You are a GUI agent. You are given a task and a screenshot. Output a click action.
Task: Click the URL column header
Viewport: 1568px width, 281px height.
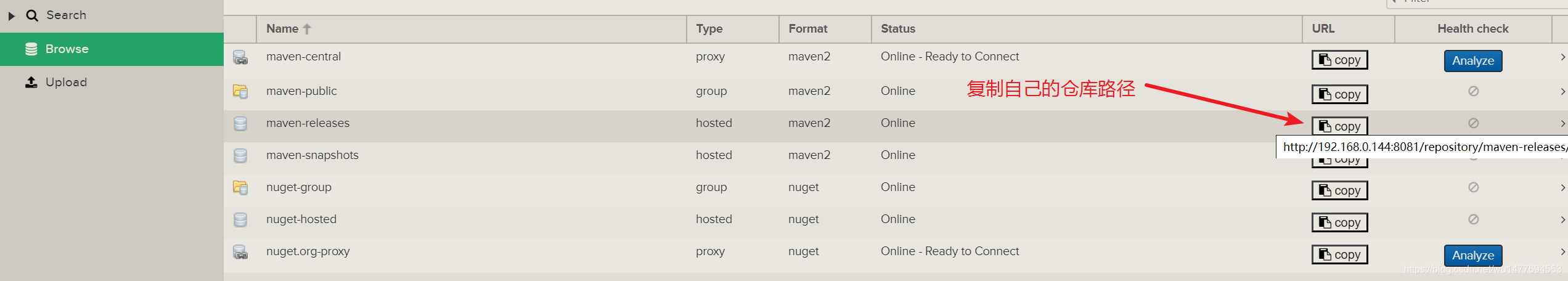point(1349,29)
